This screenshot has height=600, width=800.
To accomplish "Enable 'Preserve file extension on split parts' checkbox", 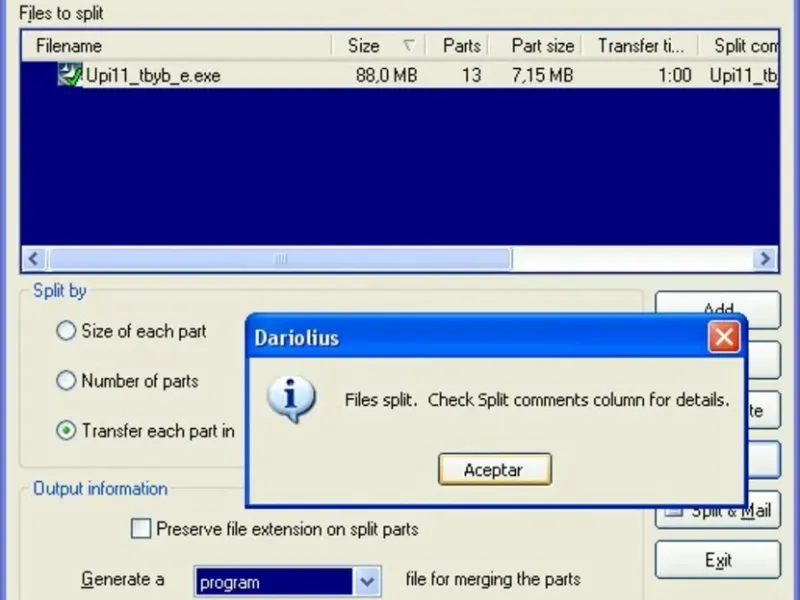I will [141, 529].
